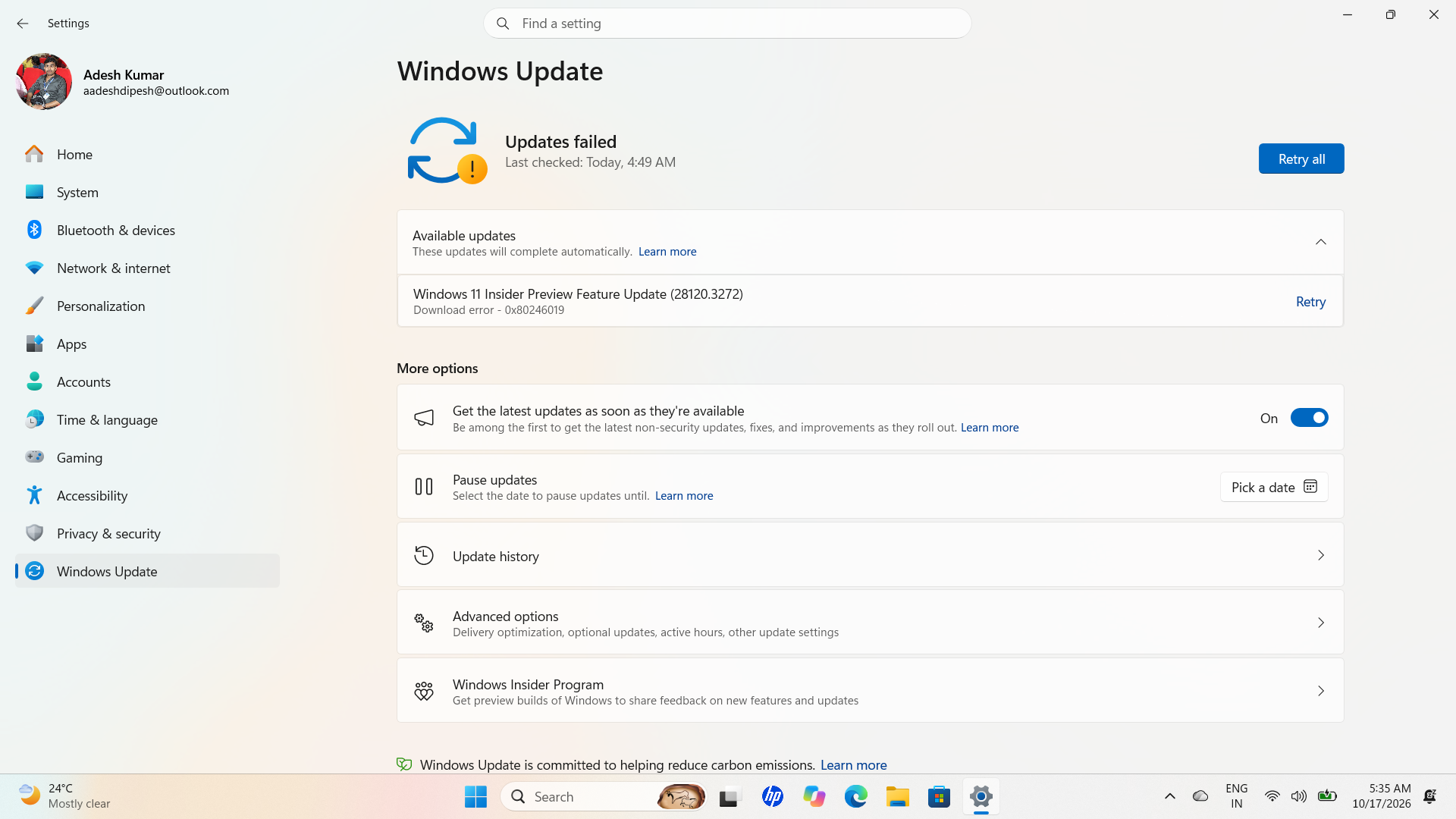Click the Find a setting search box
The width and height of the screenshot is (1456, 819).
727,24
